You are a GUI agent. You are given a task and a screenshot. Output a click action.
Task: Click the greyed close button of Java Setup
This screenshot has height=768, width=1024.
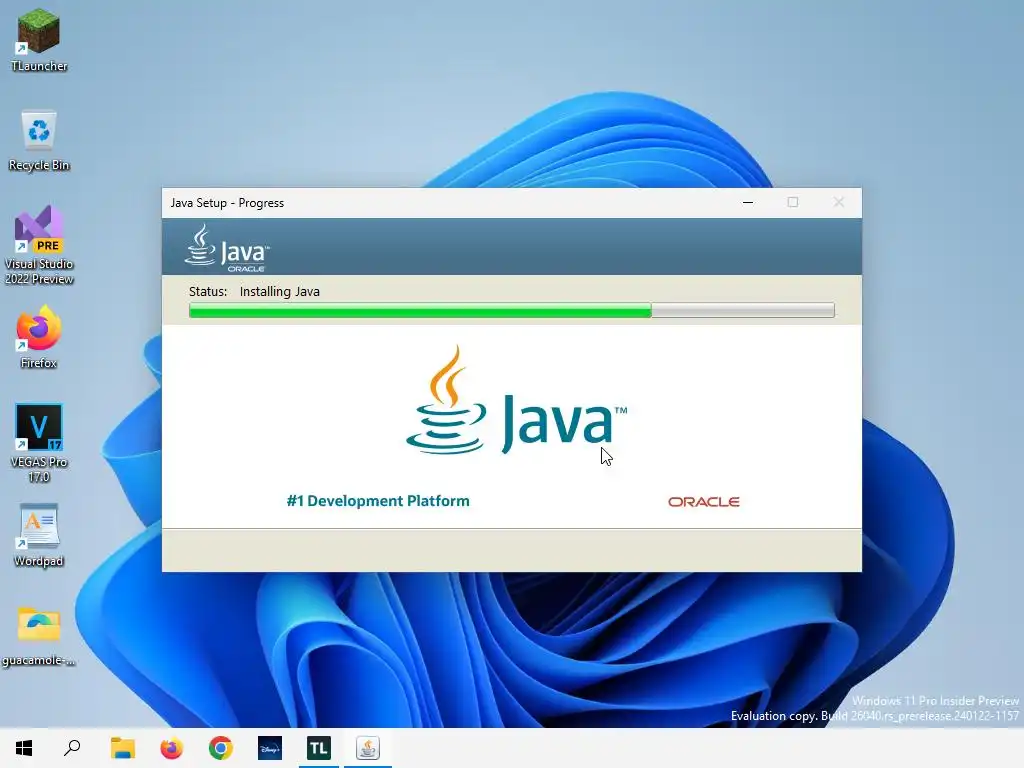click(839, 202)
